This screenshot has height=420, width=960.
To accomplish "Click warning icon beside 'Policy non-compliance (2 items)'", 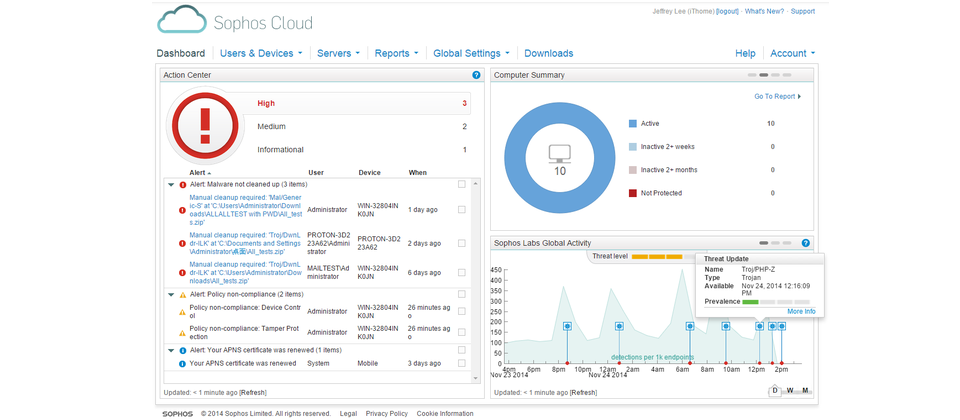I will click(x=182, y=294).
